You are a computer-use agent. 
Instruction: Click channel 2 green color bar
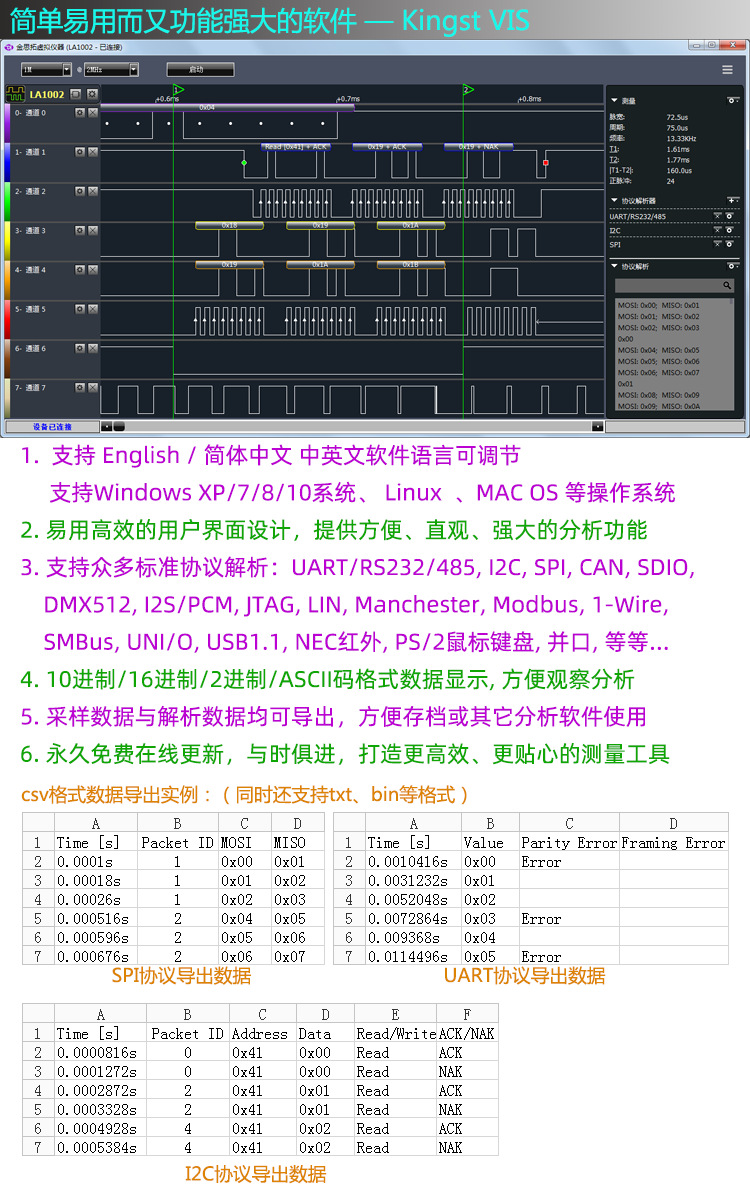[x=8, y=200]
